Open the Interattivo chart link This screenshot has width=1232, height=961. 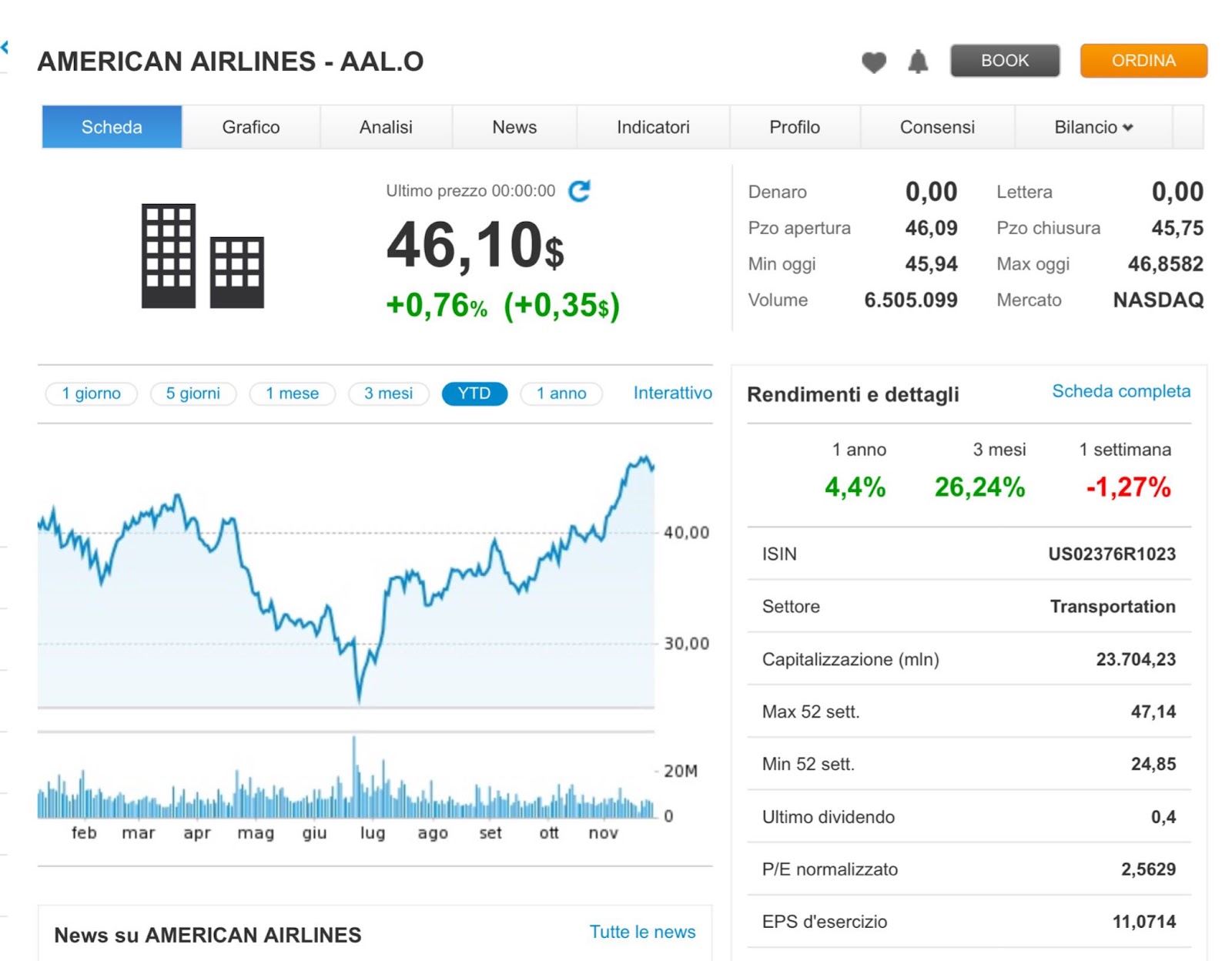672,393
